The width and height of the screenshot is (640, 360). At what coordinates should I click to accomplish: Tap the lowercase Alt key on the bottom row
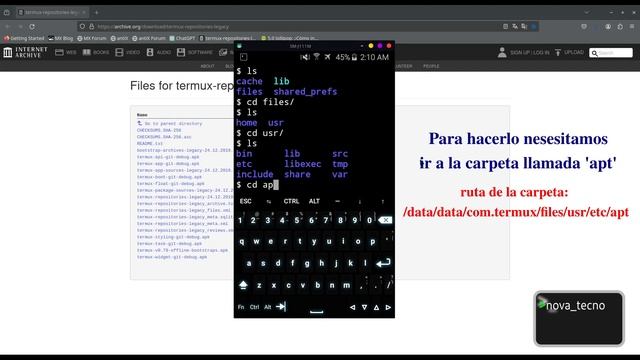(x=267, y=307)
